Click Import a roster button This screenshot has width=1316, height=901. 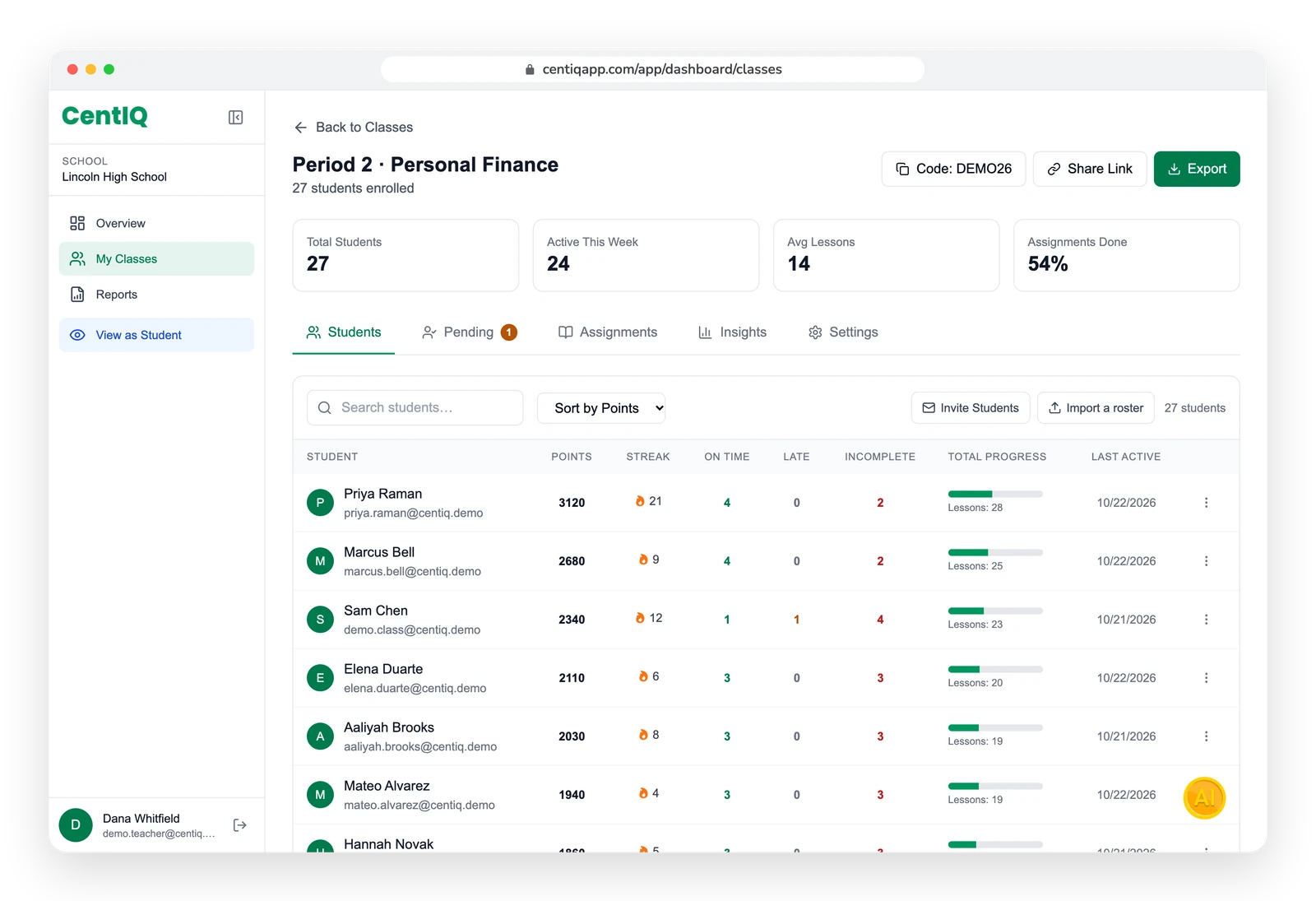[1096, 408]
